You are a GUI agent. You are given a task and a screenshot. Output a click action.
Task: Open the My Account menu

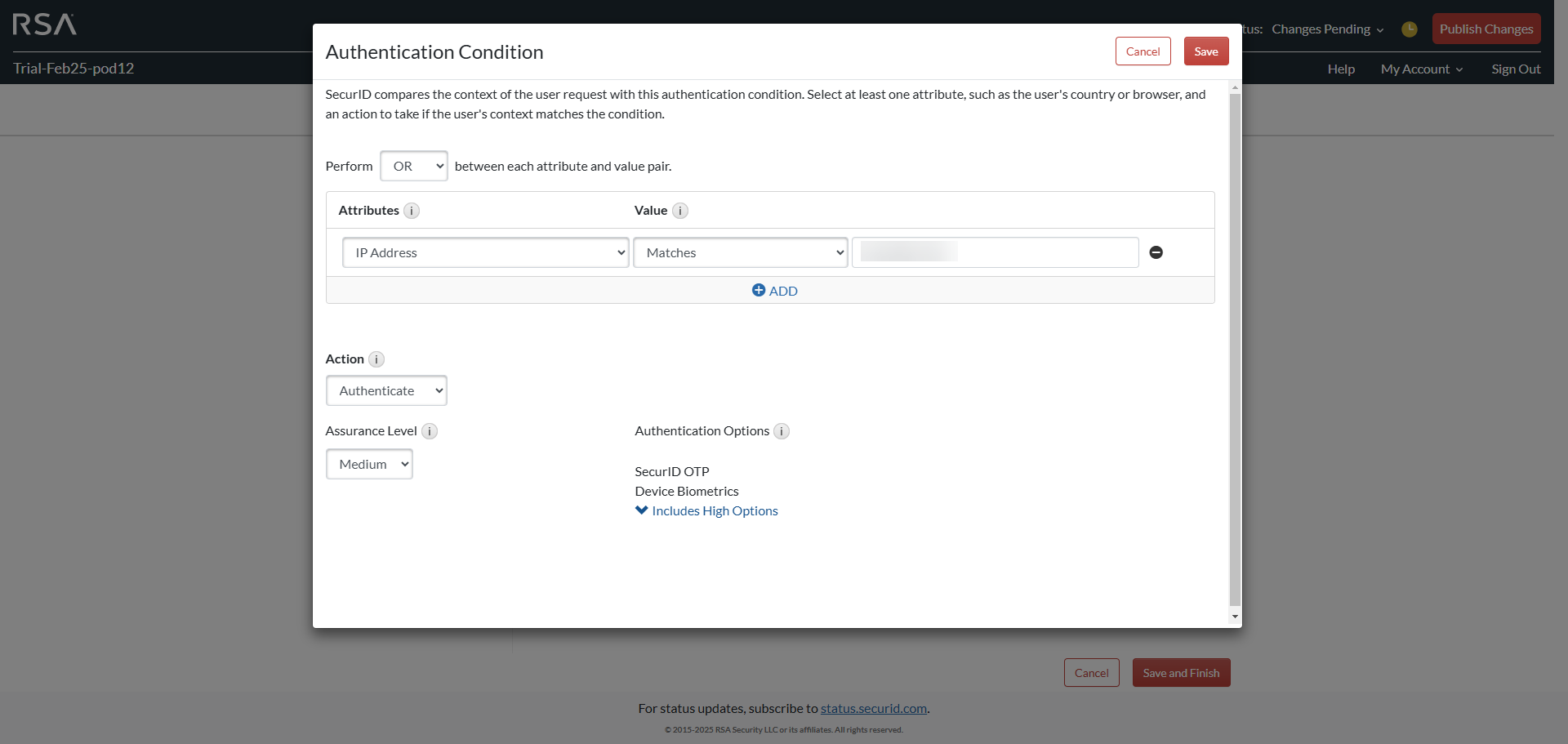pos(1421,69)
